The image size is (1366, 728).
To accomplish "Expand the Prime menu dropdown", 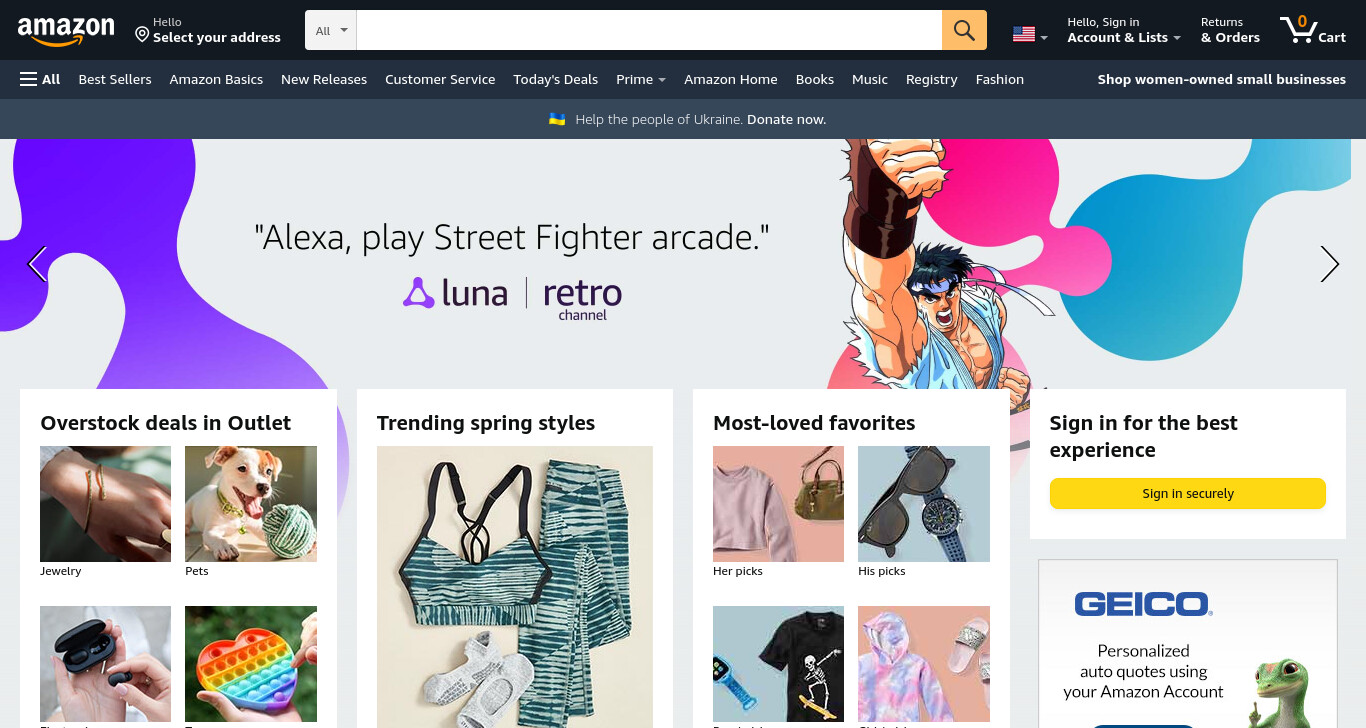I will [x=641, y=79].
